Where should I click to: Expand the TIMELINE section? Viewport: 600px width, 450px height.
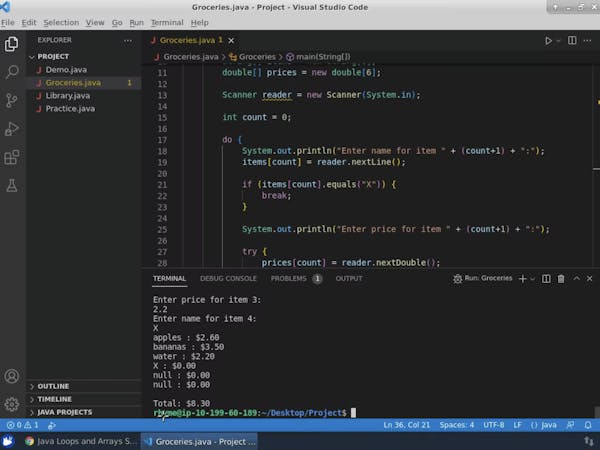click(x=84, y=399)
